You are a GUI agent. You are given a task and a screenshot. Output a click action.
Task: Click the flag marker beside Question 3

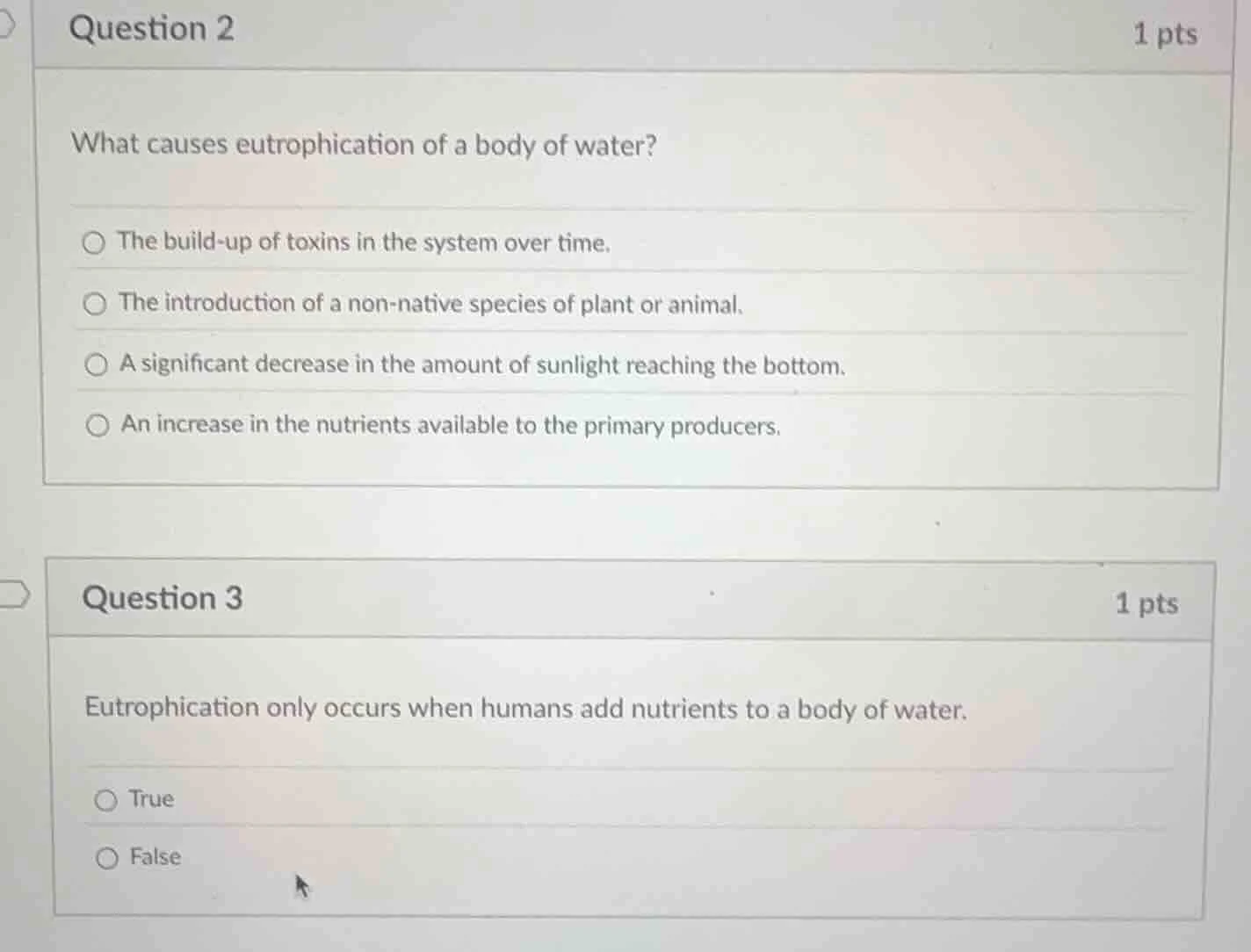[x=13, y=594]
